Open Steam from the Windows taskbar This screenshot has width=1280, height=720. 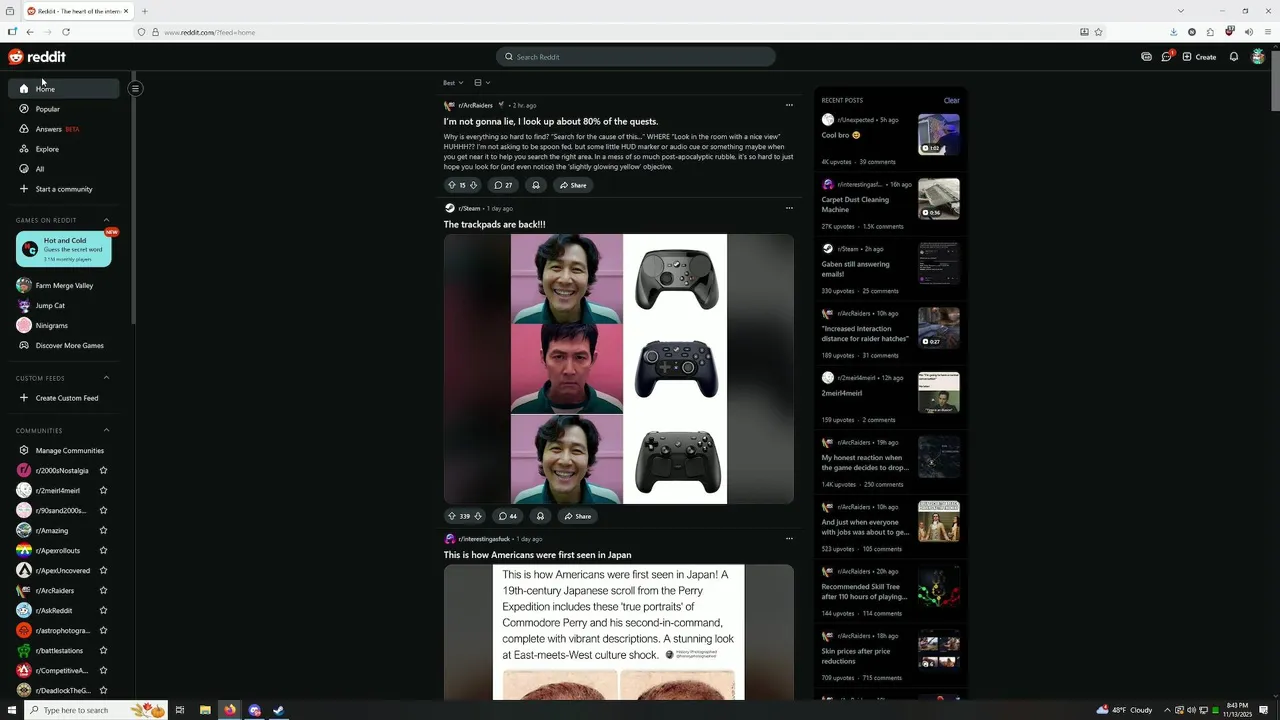(279, 710)
